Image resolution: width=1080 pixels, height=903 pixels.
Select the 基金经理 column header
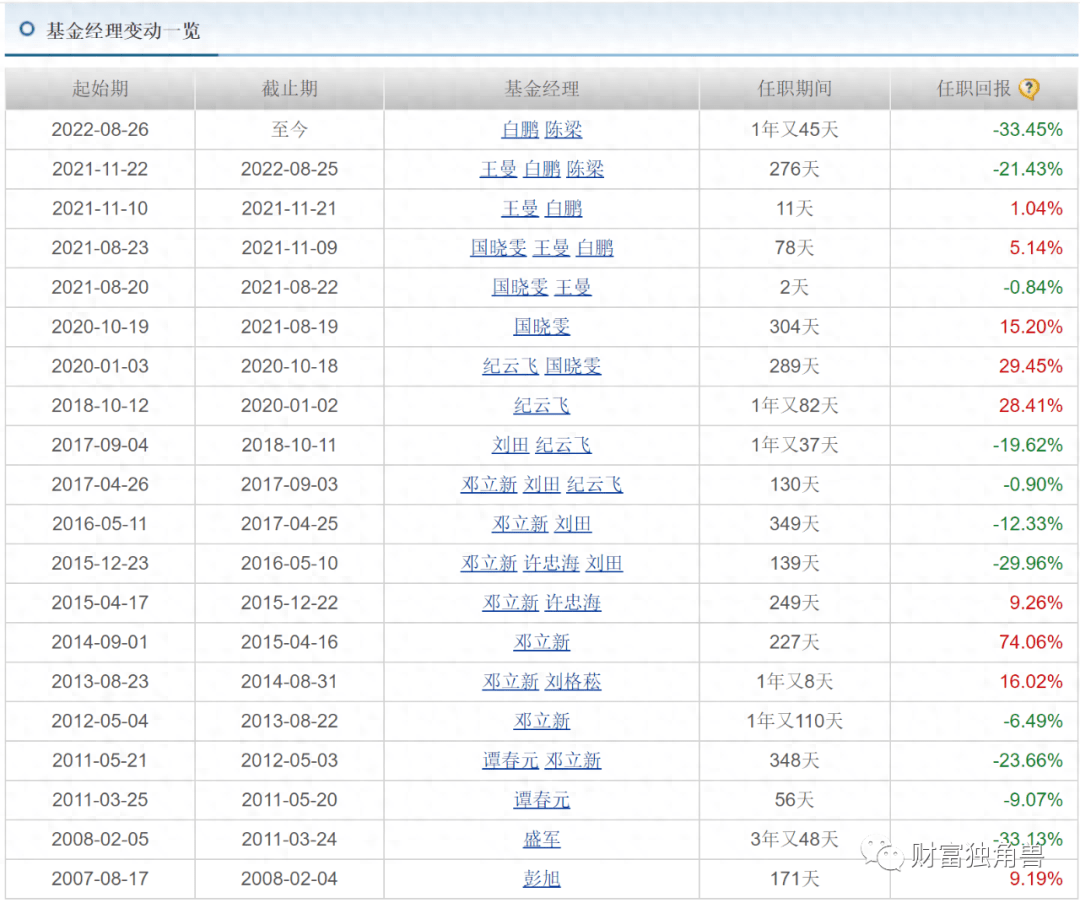point(542,89)
